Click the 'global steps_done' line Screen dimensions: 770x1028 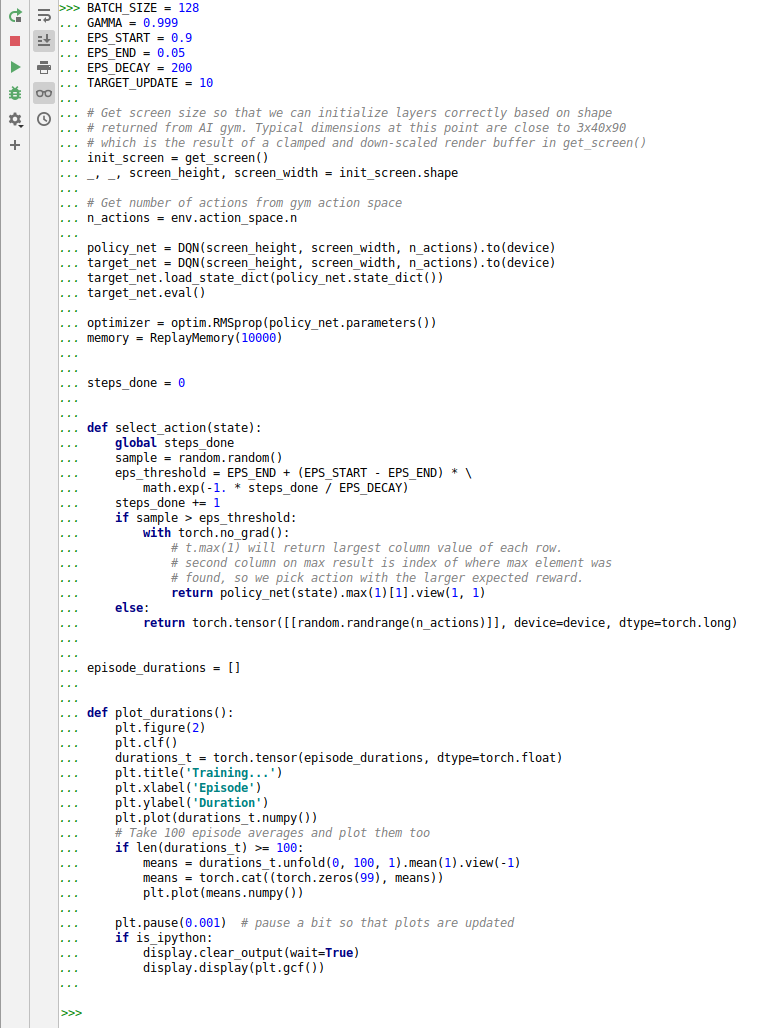tap(174, 443)
